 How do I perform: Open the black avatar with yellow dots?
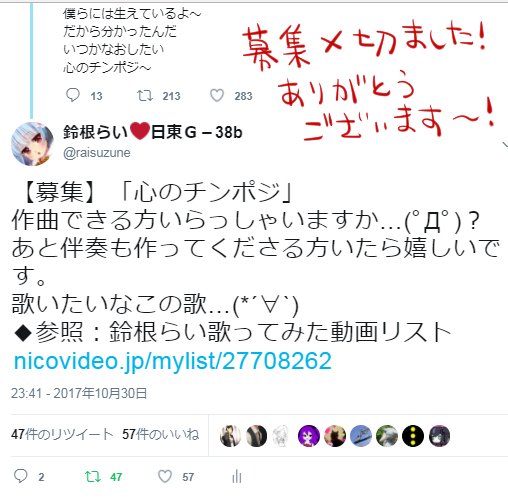(x=413, y=436)
